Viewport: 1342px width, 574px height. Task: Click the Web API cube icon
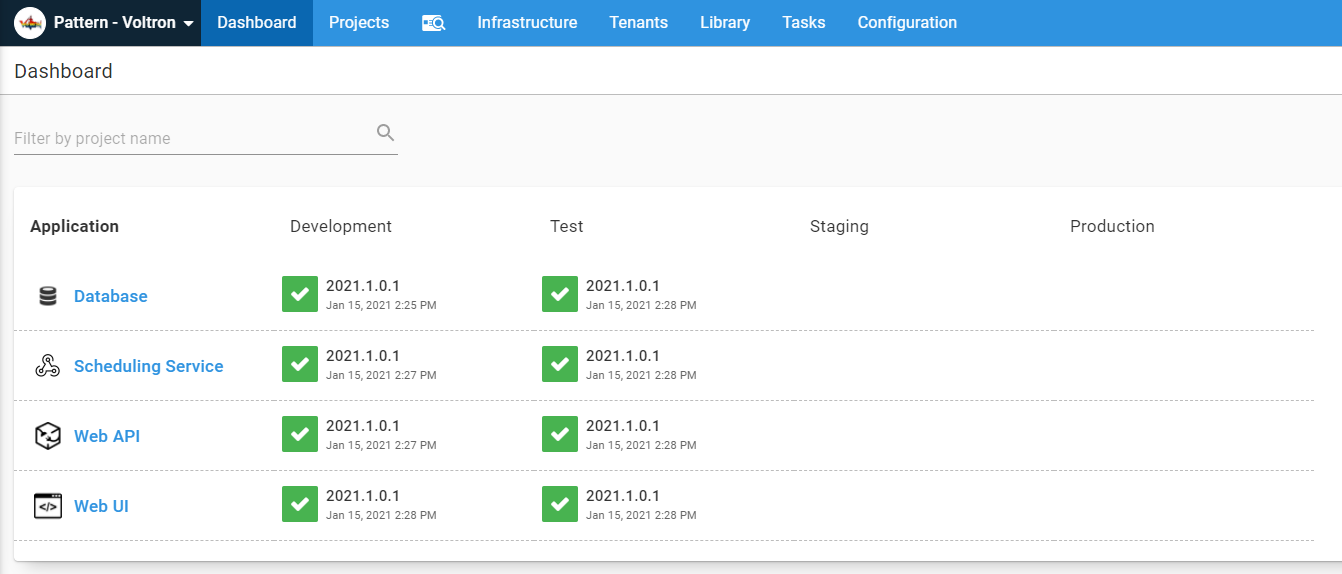pos(48,436)
